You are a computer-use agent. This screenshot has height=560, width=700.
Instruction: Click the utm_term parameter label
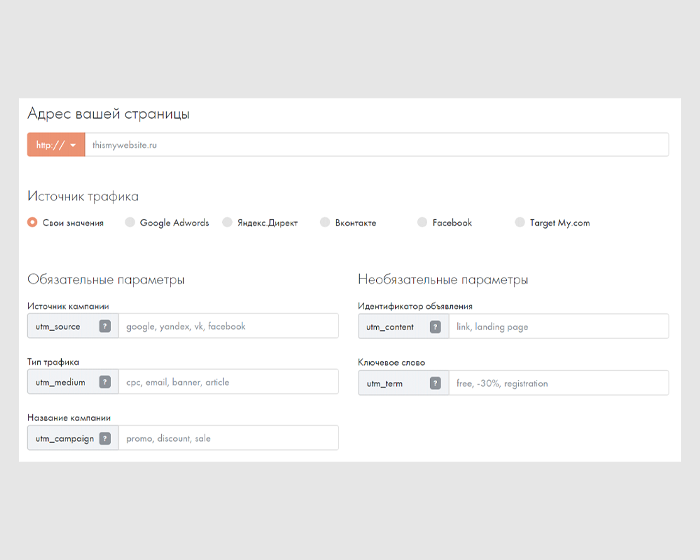384,384
